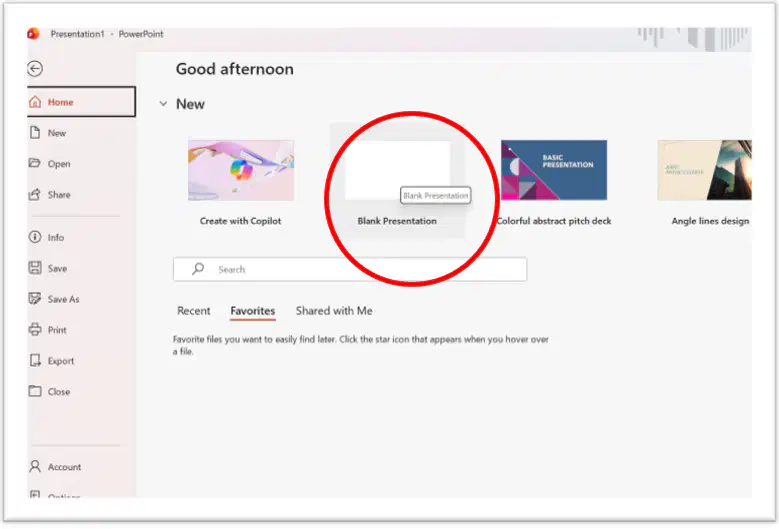Click the Save As icon
This screenshot has height=529, width=779.
(35, 299)
